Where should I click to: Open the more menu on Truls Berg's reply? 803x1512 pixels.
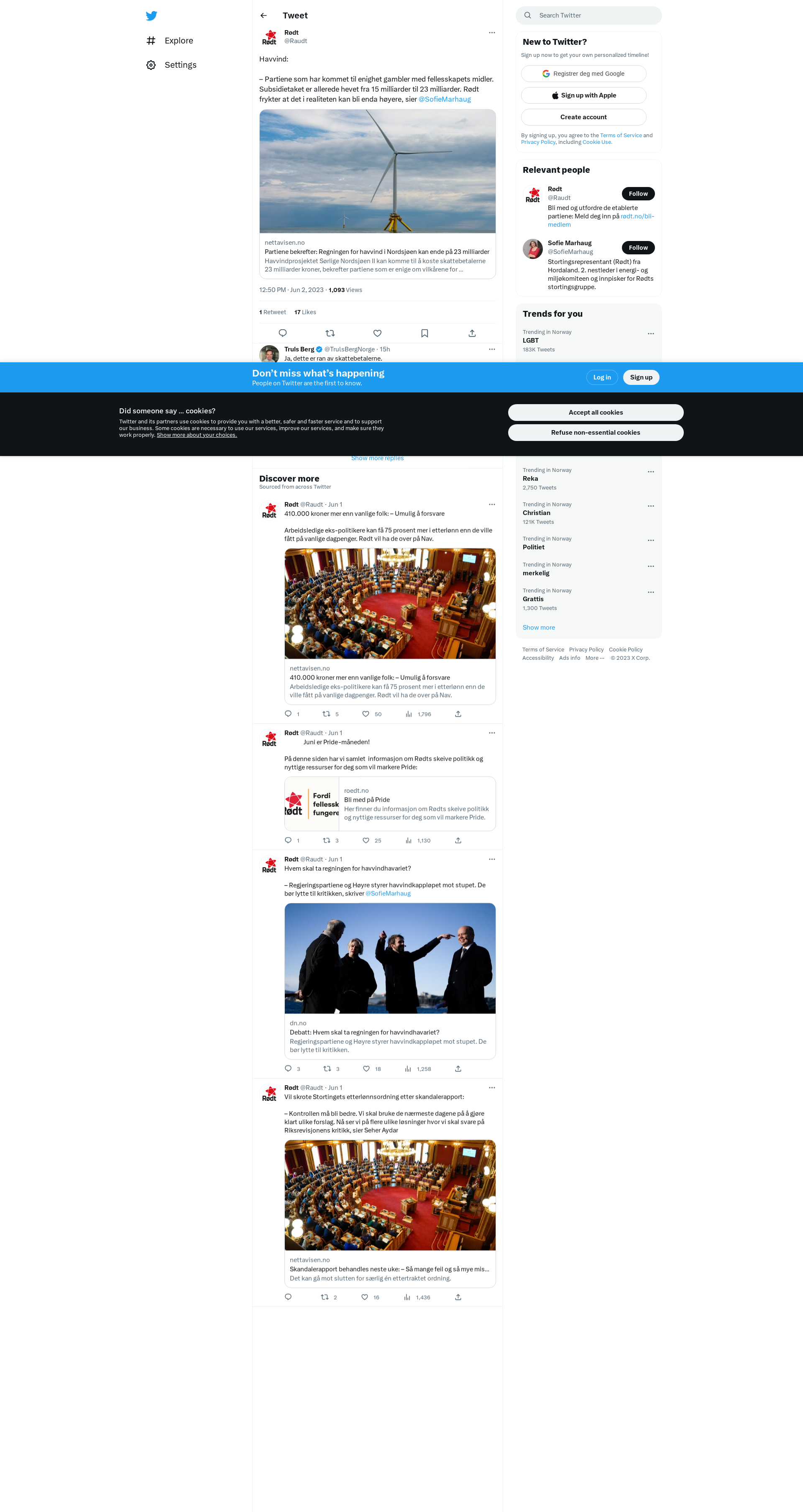(x=491, y=350)
